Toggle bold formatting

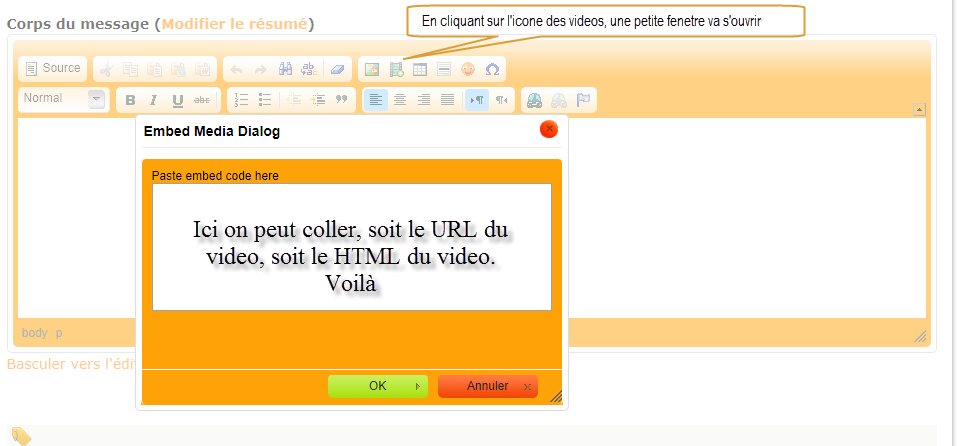tap(130, 100)
